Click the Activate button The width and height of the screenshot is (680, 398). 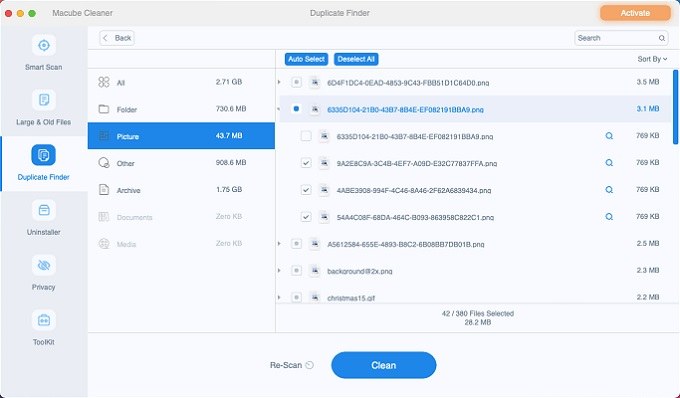point(635,13)
